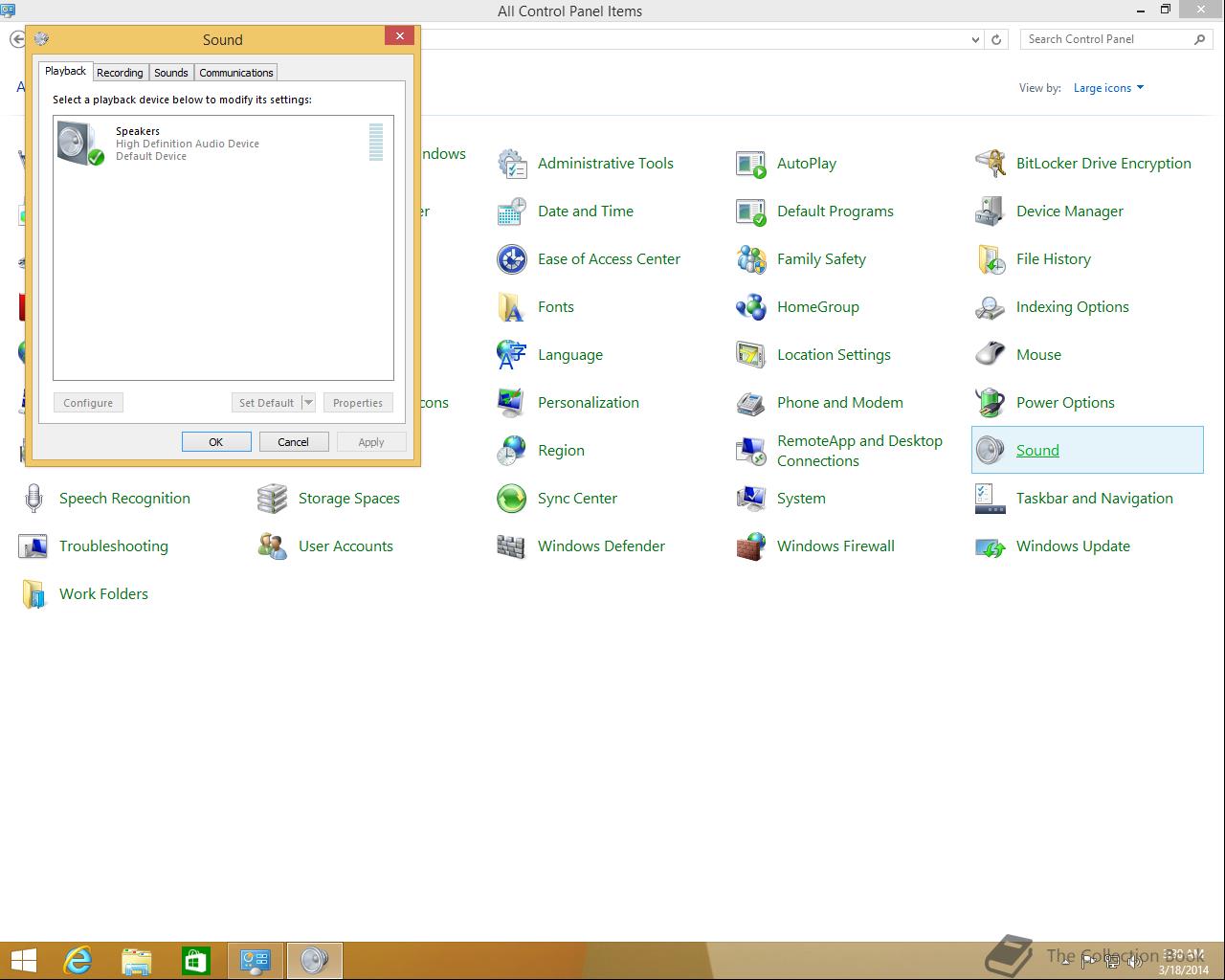Switch to Control Panel taskbar item
This screenshot has width=1225, height=980.
(x=256, y=960)
